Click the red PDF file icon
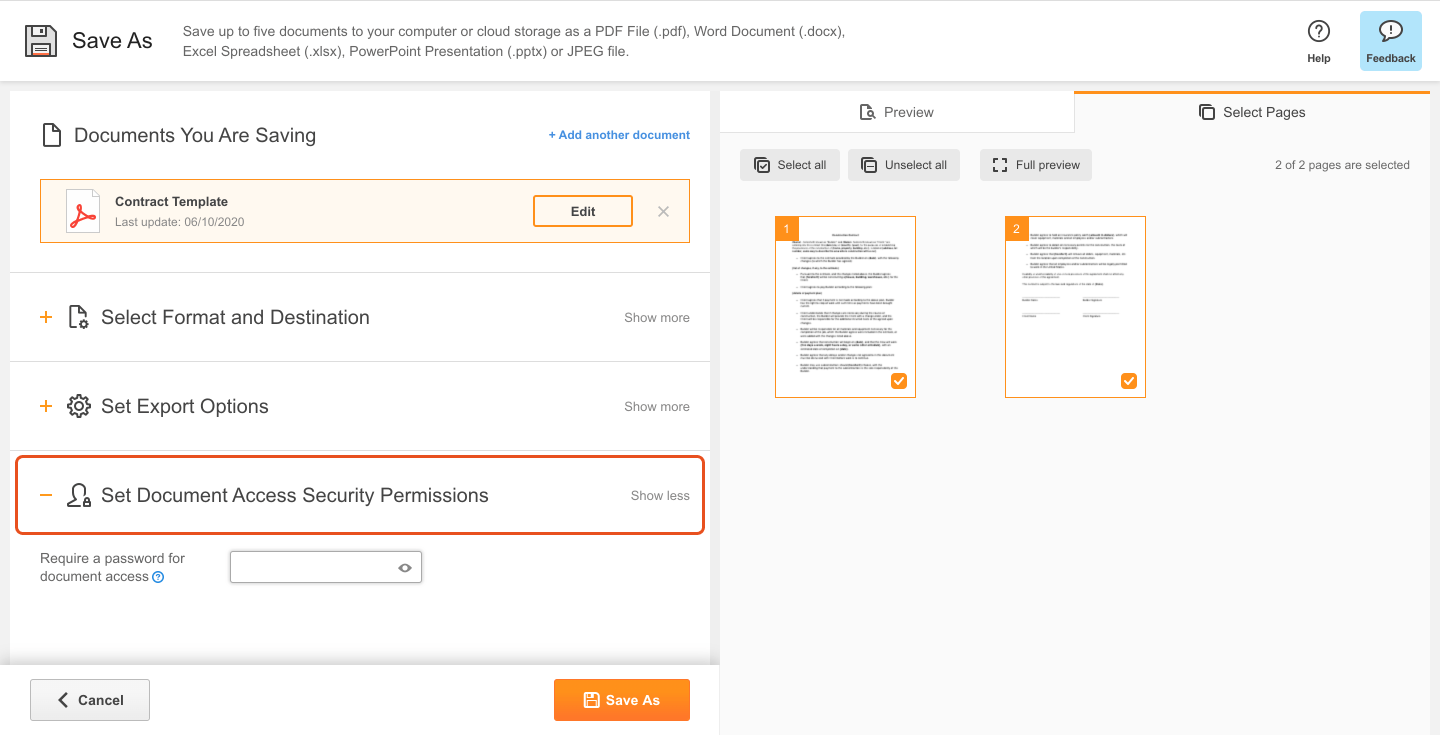1440x735 pixels. [x=82, y=211]
